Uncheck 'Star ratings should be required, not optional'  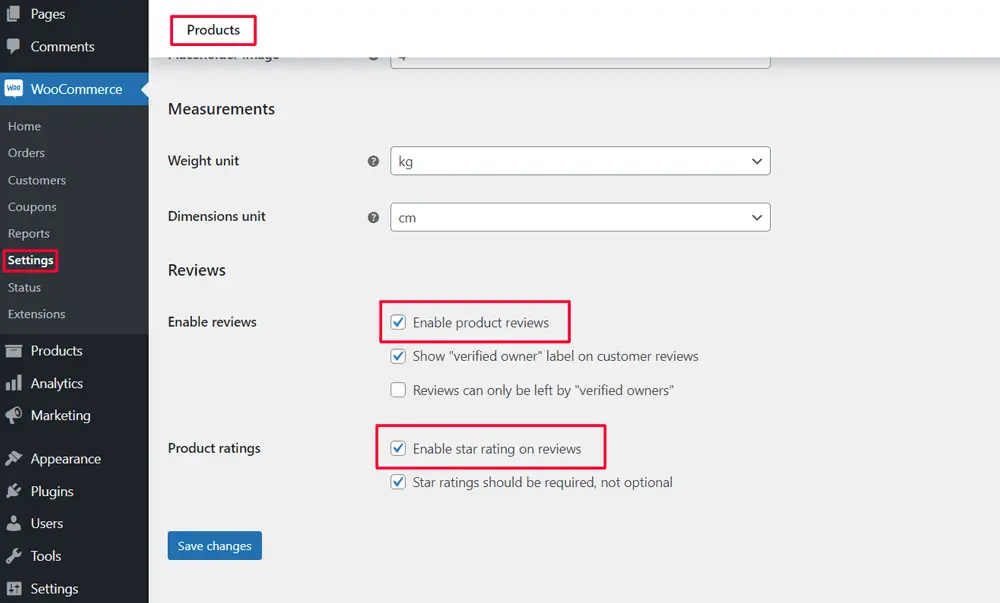(398, 482)
